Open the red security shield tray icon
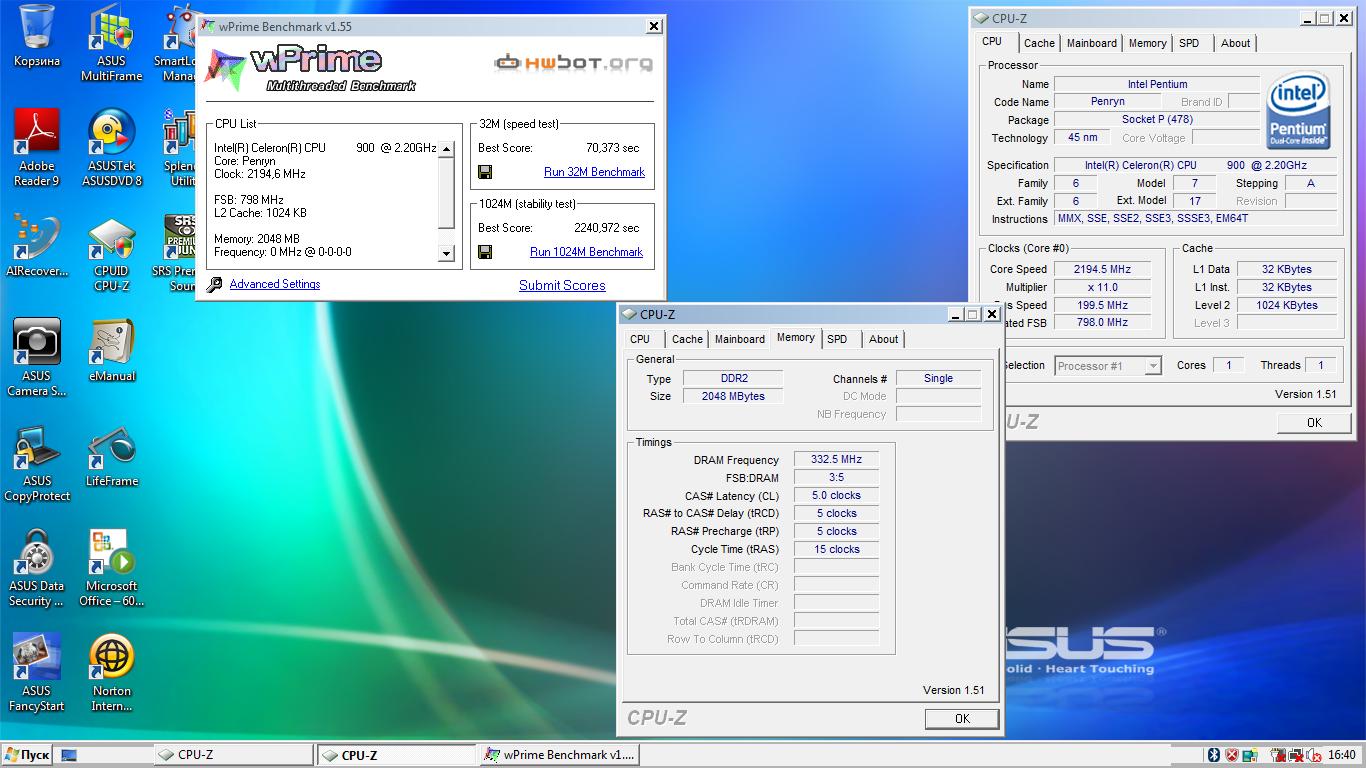 1232,755
